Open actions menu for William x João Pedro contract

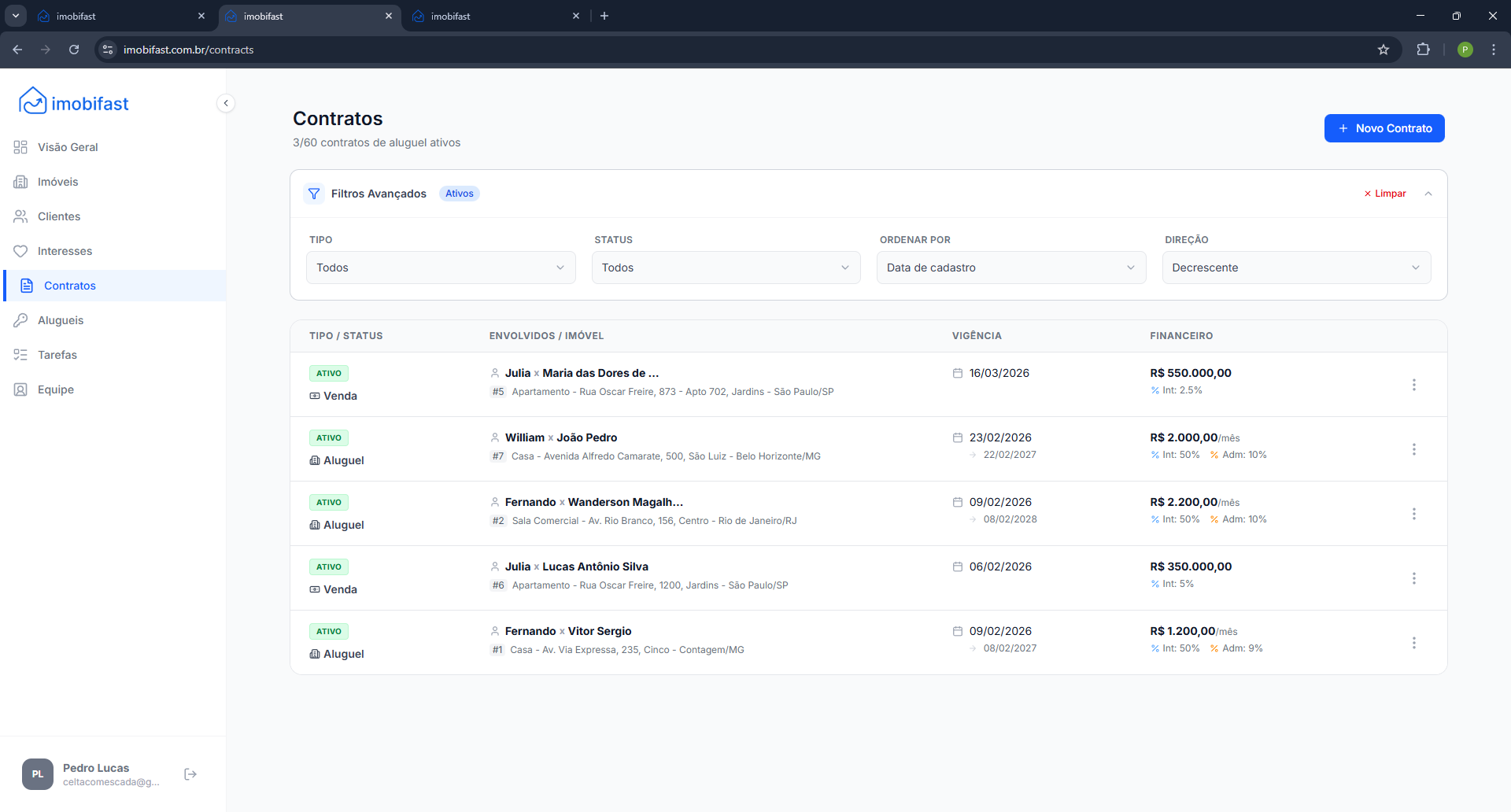[x=1413, y=449]
